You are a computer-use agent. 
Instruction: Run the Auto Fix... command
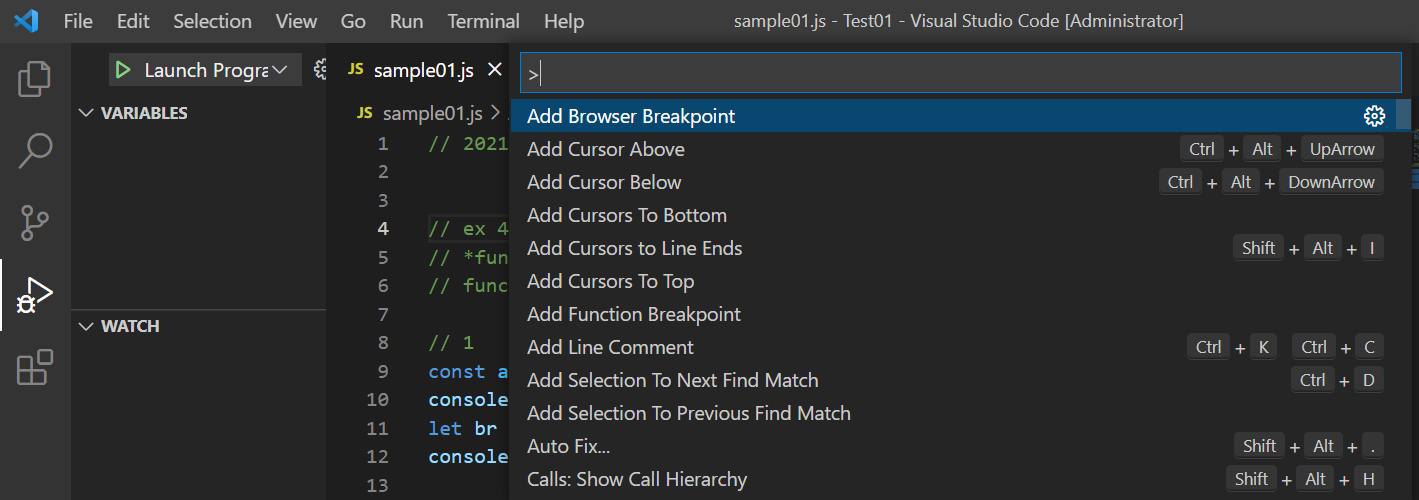pos(954,446)
